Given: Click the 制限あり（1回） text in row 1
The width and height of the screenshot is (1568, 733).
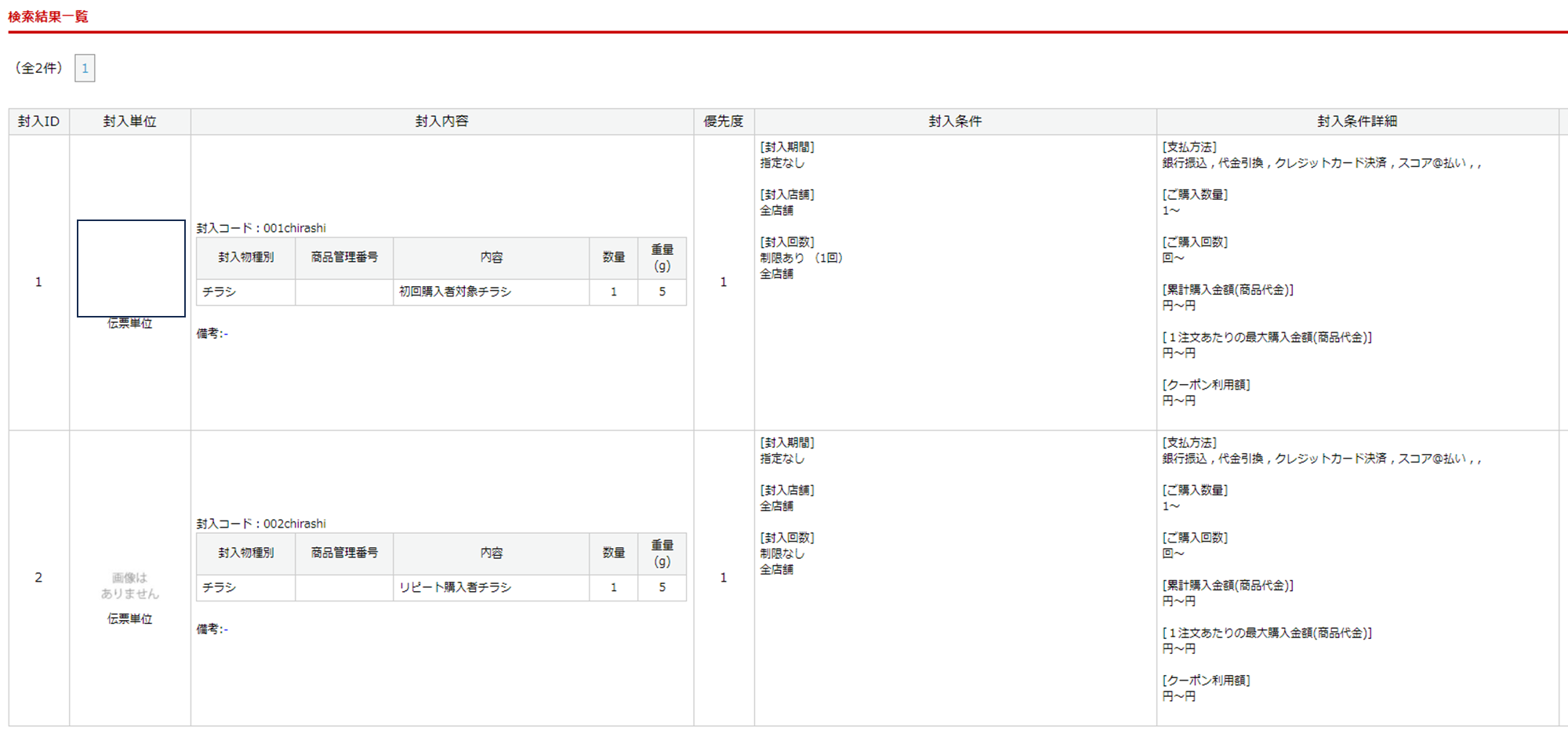Looking at the screenshot, I should (x=801, y=258).
